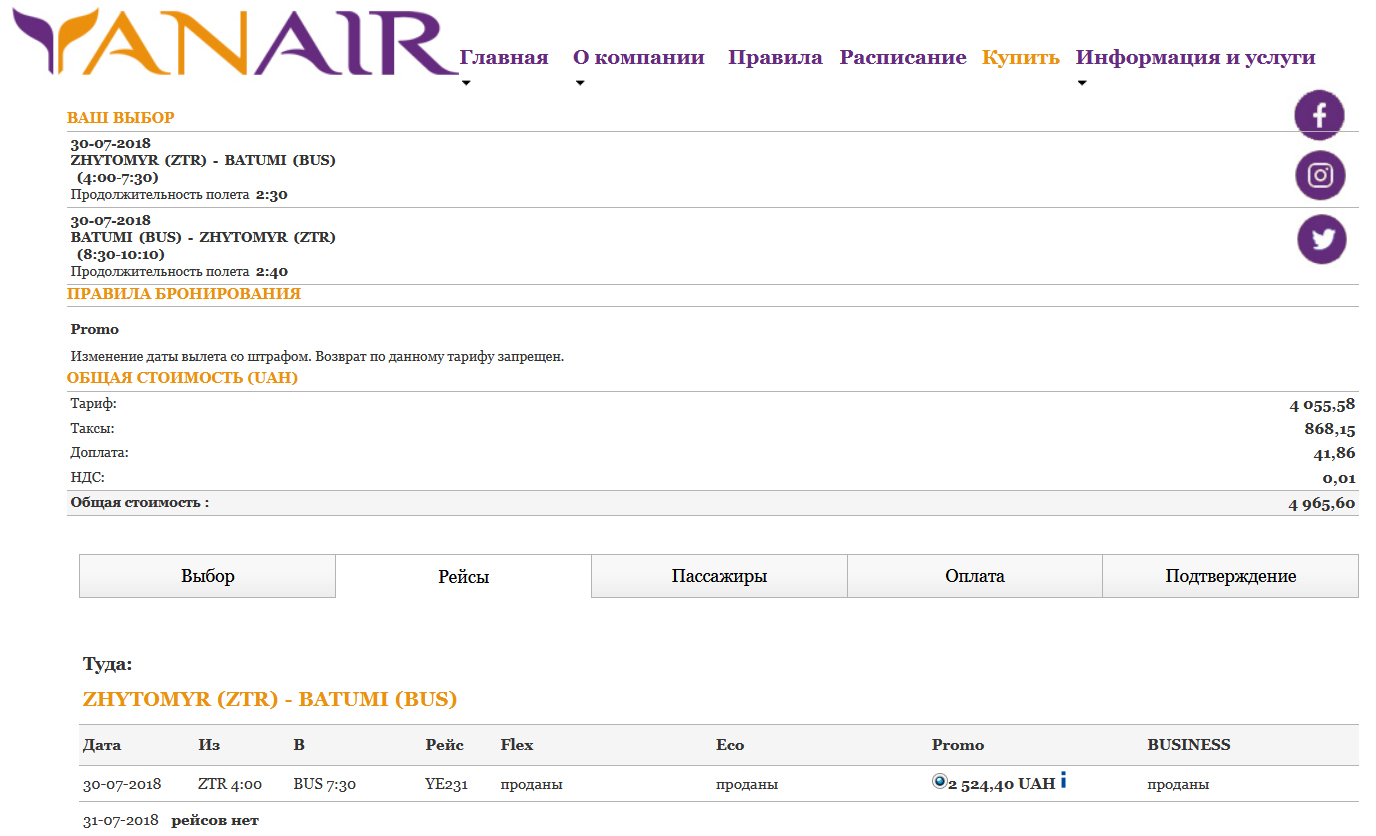Switch to the Выбор step tab
The image size is (1376, 836).
click(x=208, y=576)
